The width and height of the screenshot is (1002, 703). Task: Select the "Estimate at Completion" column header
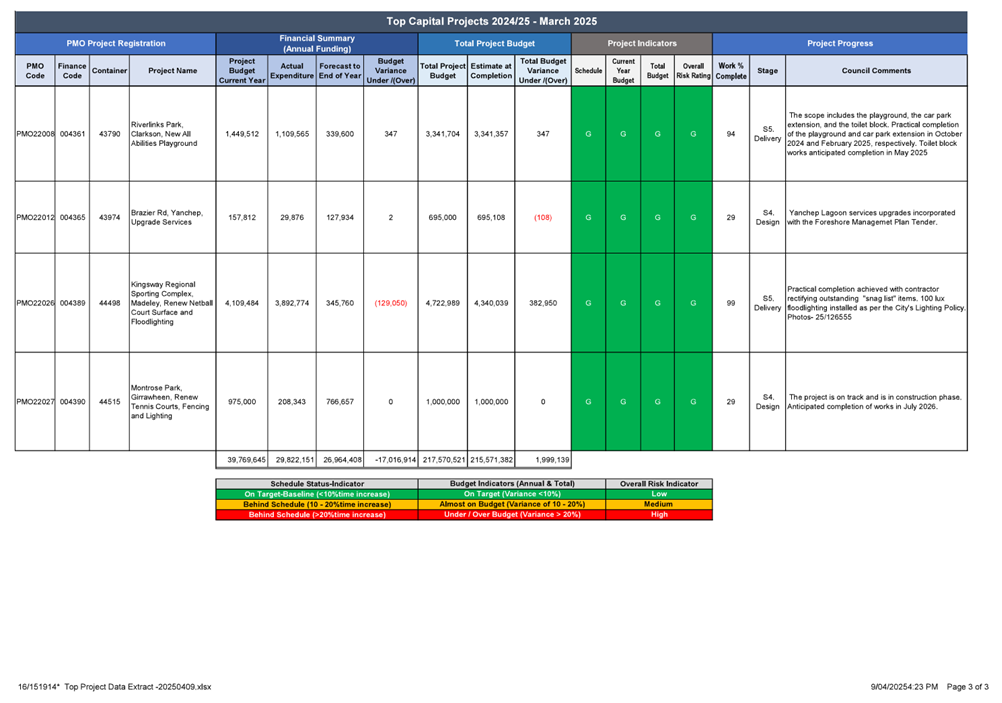click(x=491, y=70)
